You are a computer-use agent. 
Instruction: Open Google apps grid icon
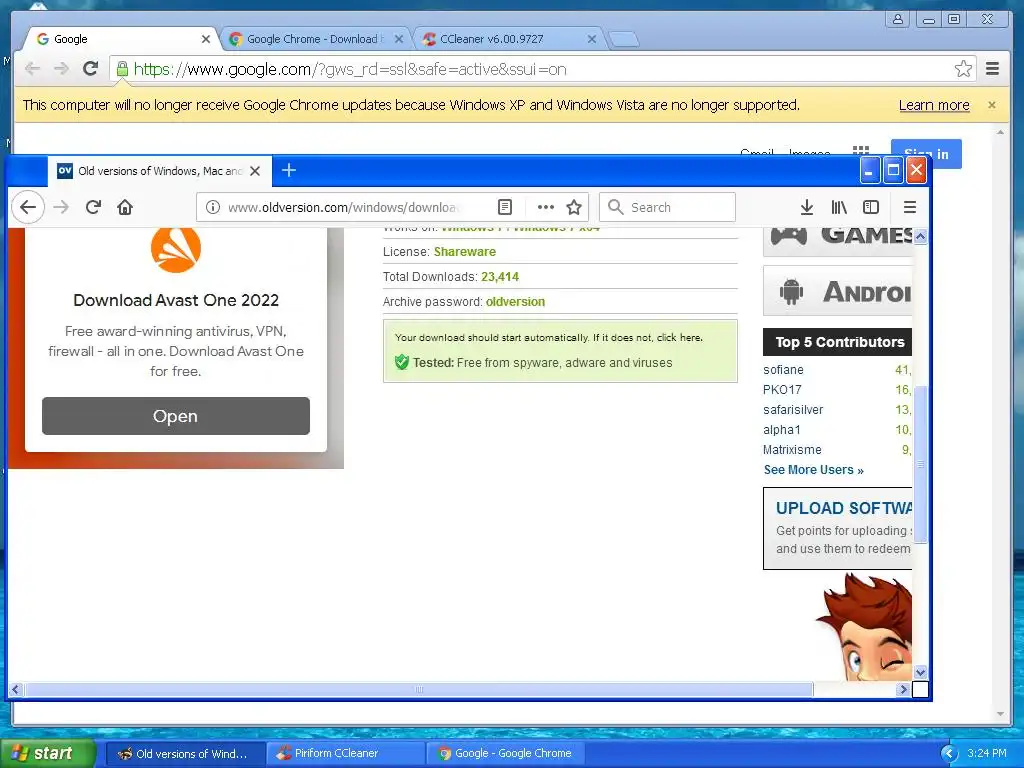point(861,153)
